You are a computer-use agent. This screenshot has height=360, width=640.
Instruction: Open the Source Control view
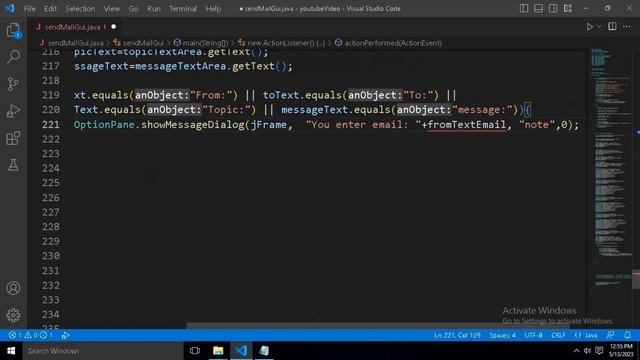point(13,84)
